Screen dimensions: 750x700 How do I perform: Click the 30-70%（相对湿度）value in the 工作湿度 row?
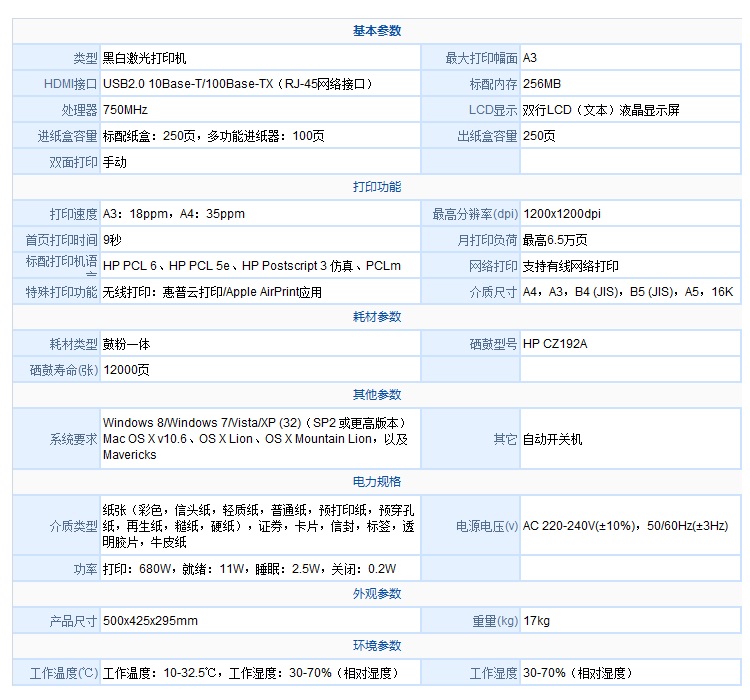click(x=578, y=674)
